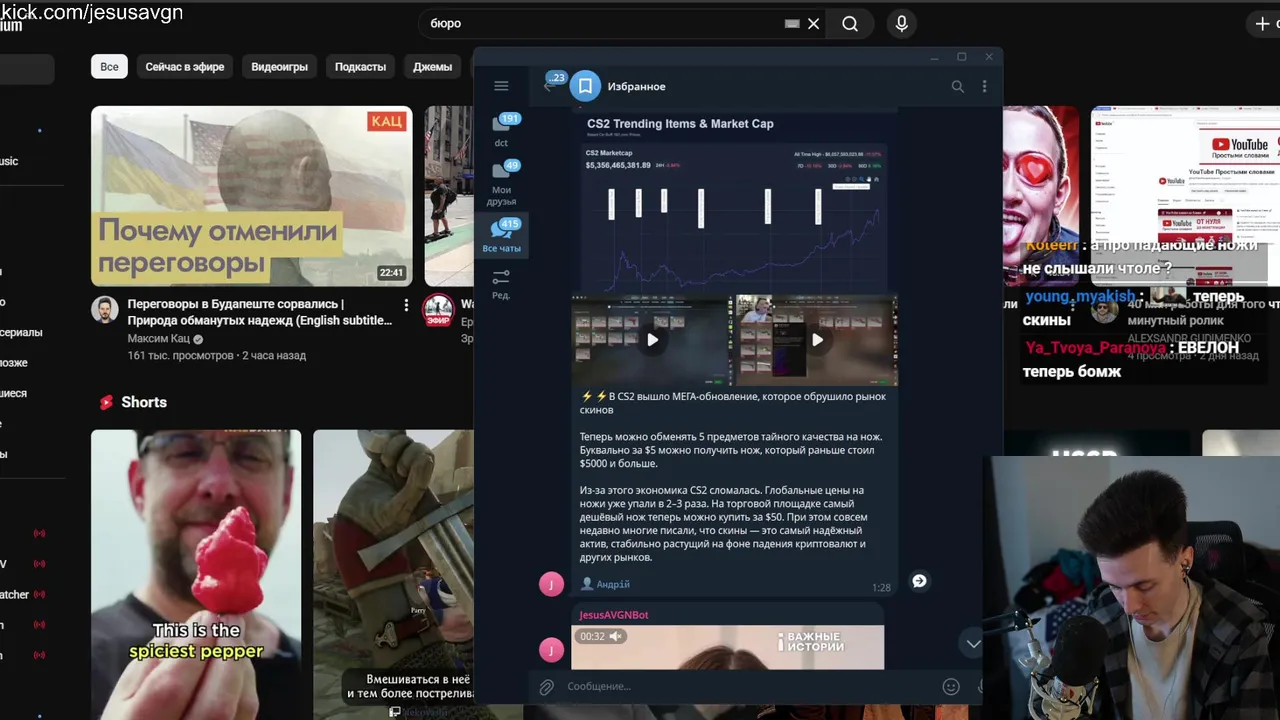Play the left video in message
The image size is (1280, 720).
652,340
